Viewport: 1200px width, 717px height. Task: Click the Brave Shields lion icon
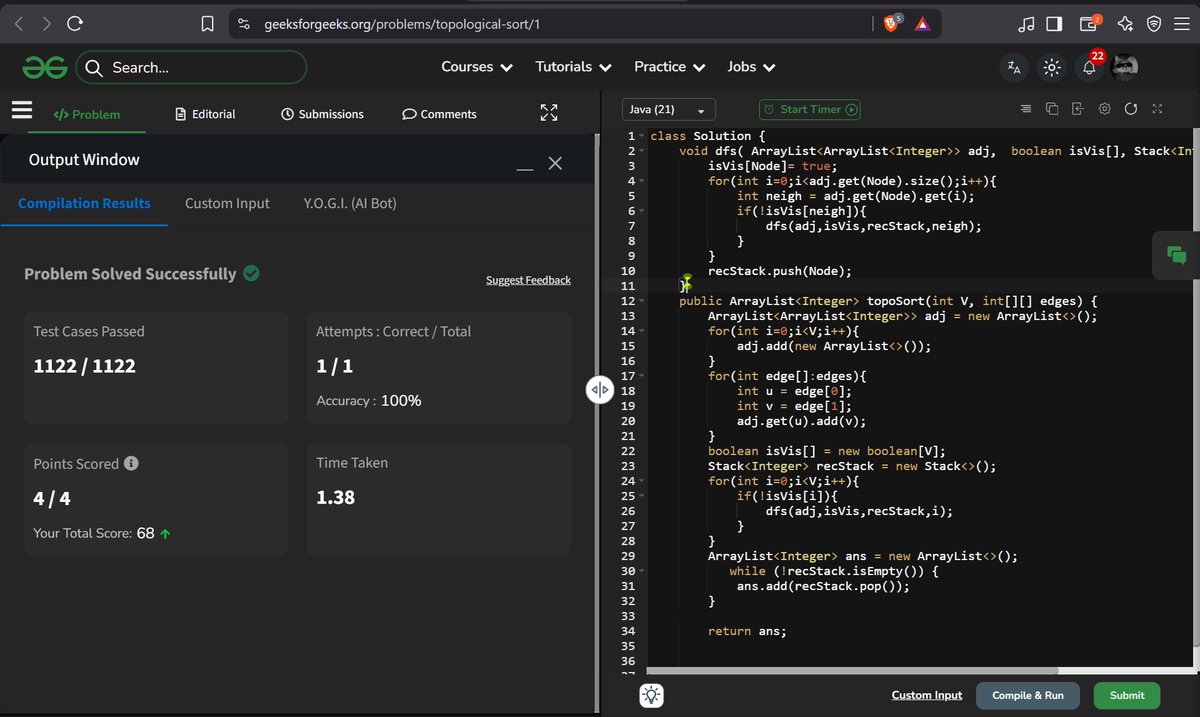[891, 23]
